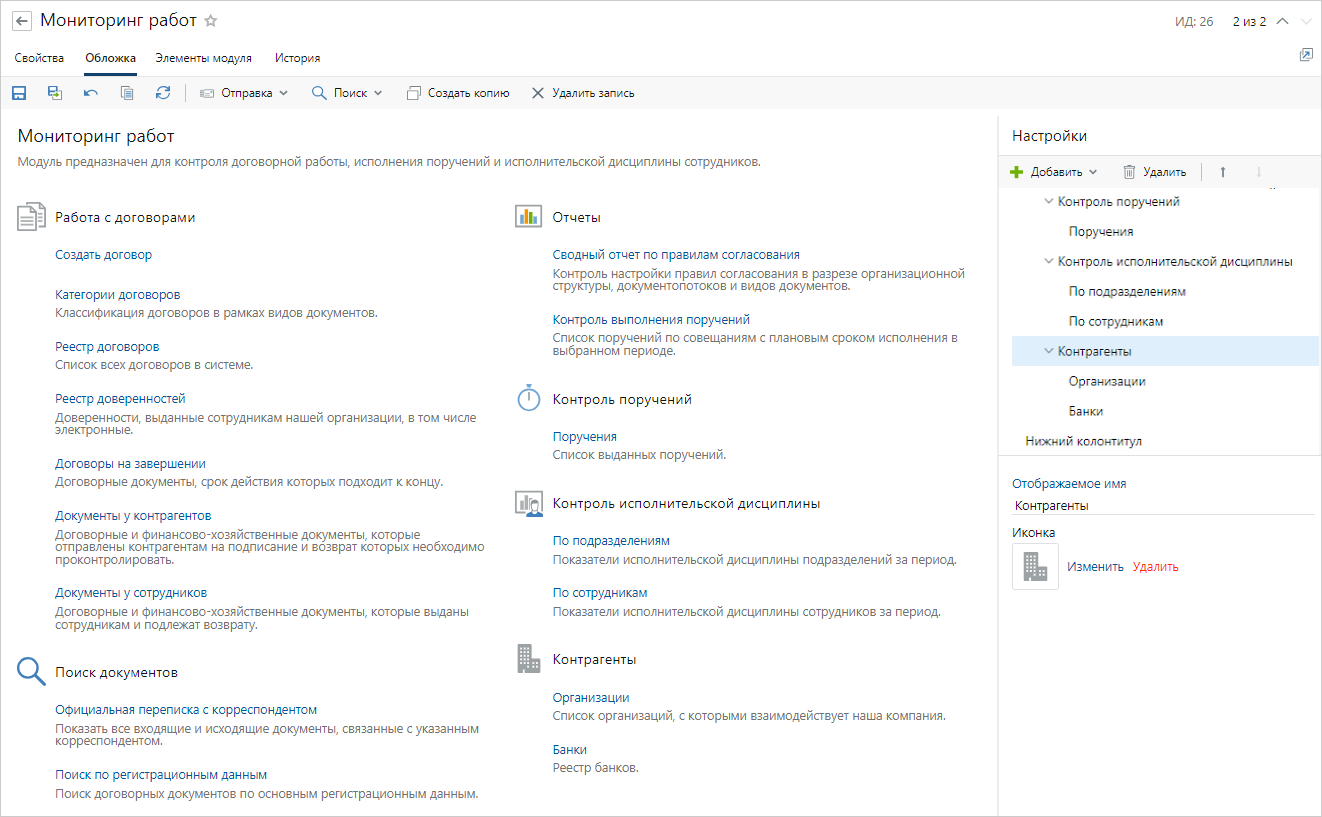Click Удалить запись button

click(x=582, y=93)
